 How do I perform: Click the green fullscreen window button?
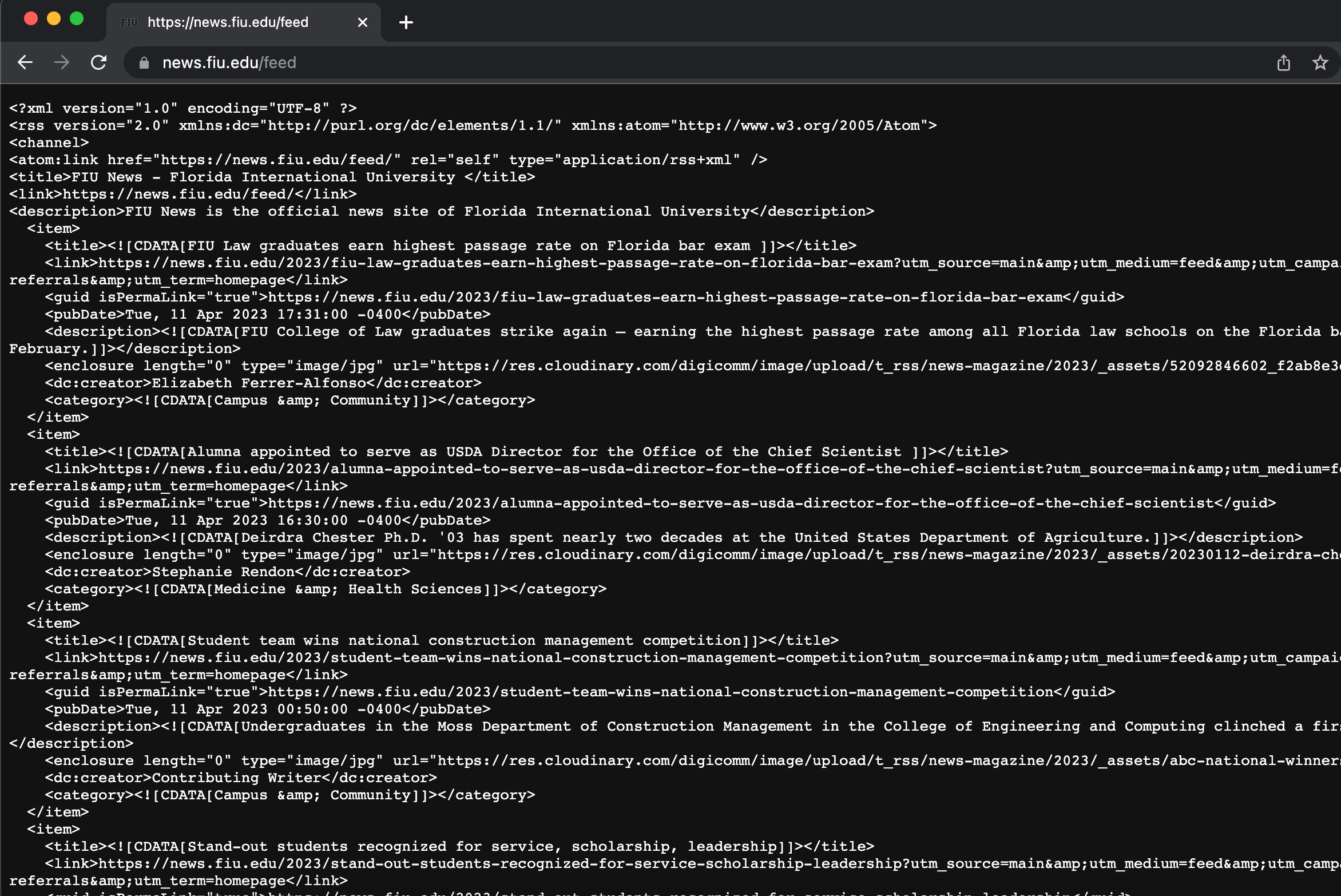[x=77, y=19]
